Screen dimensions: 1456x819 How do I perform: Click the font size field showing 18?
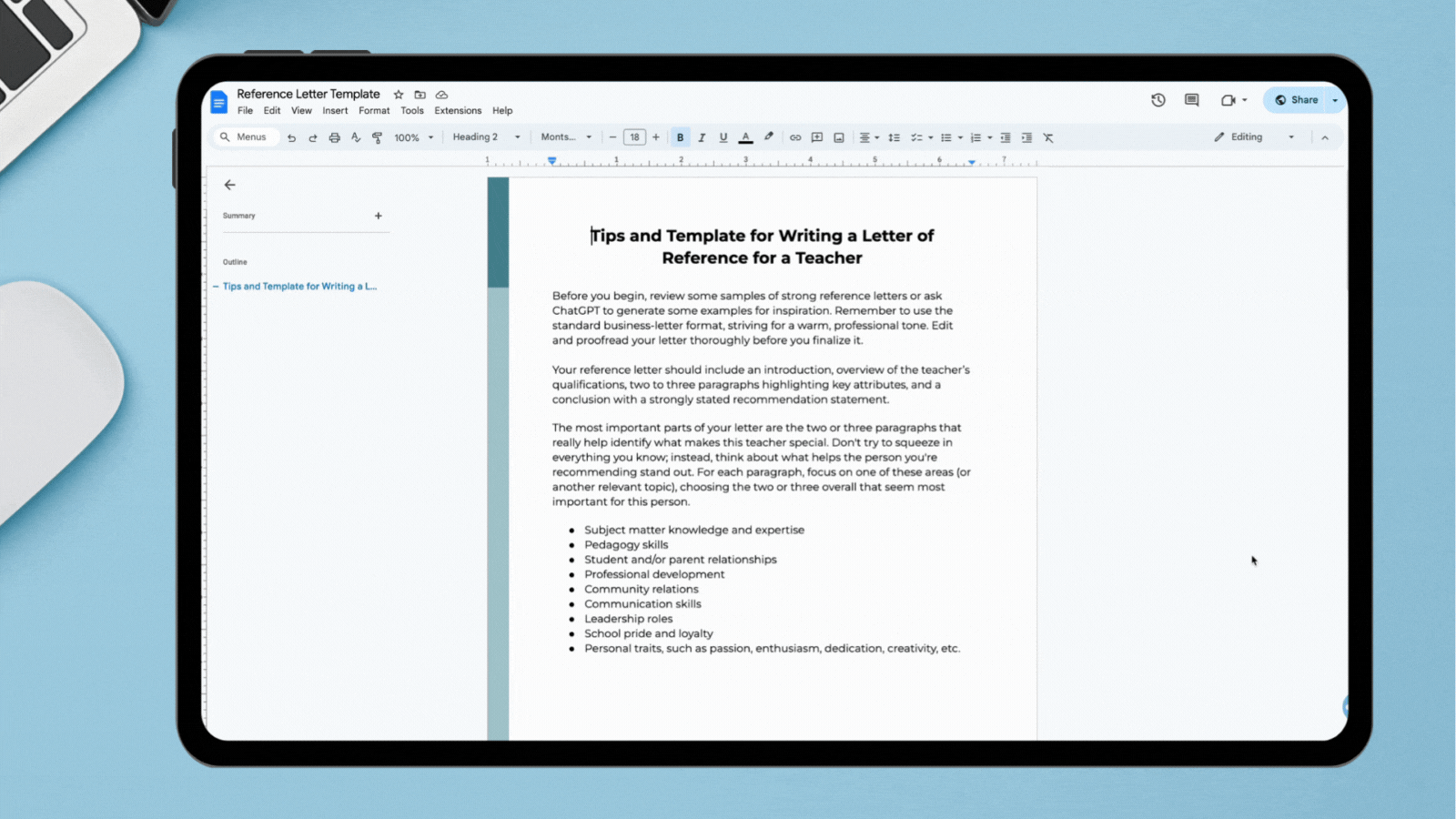click(634, 137)
